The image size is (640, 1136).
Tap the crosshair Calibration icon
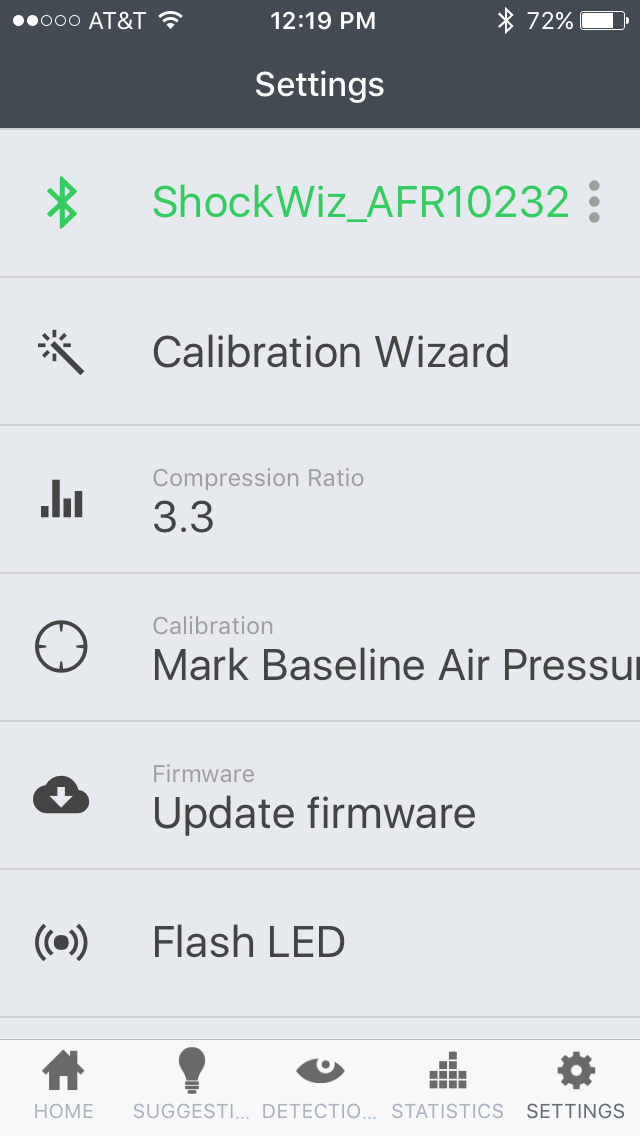[x=62, y=647]
